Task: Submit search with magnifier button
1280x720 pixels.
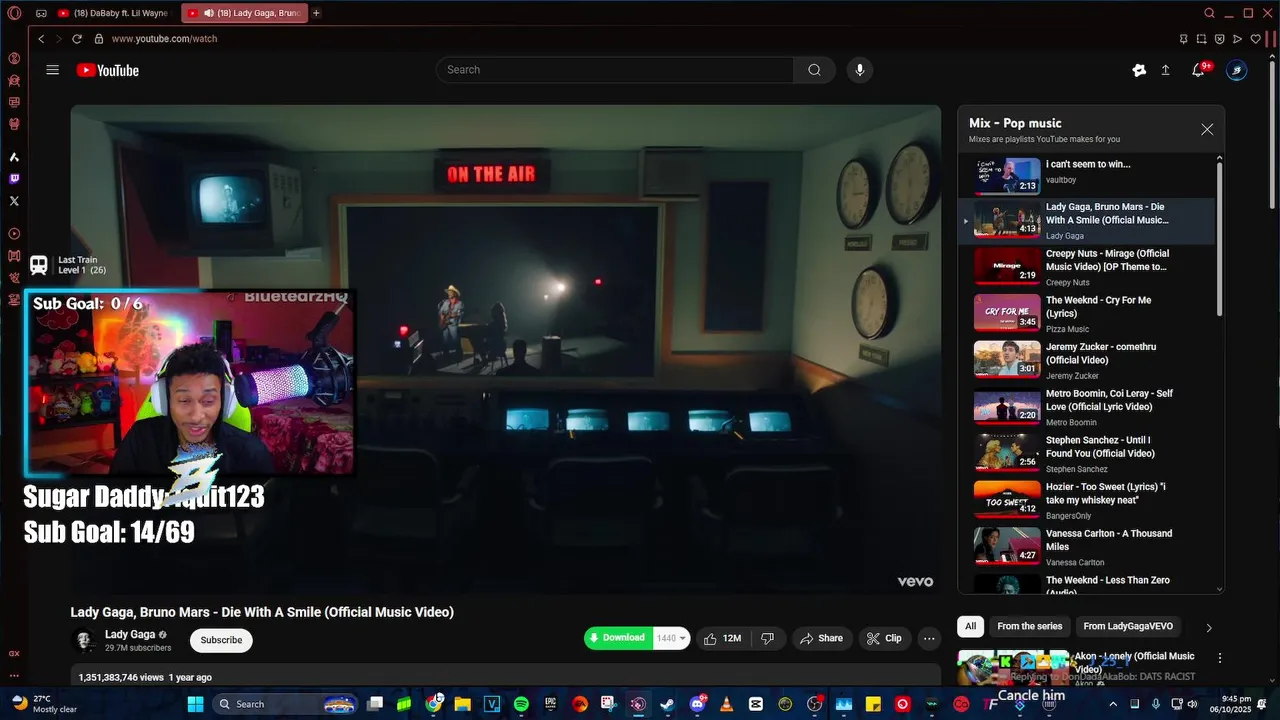Action: coord(814,70)
